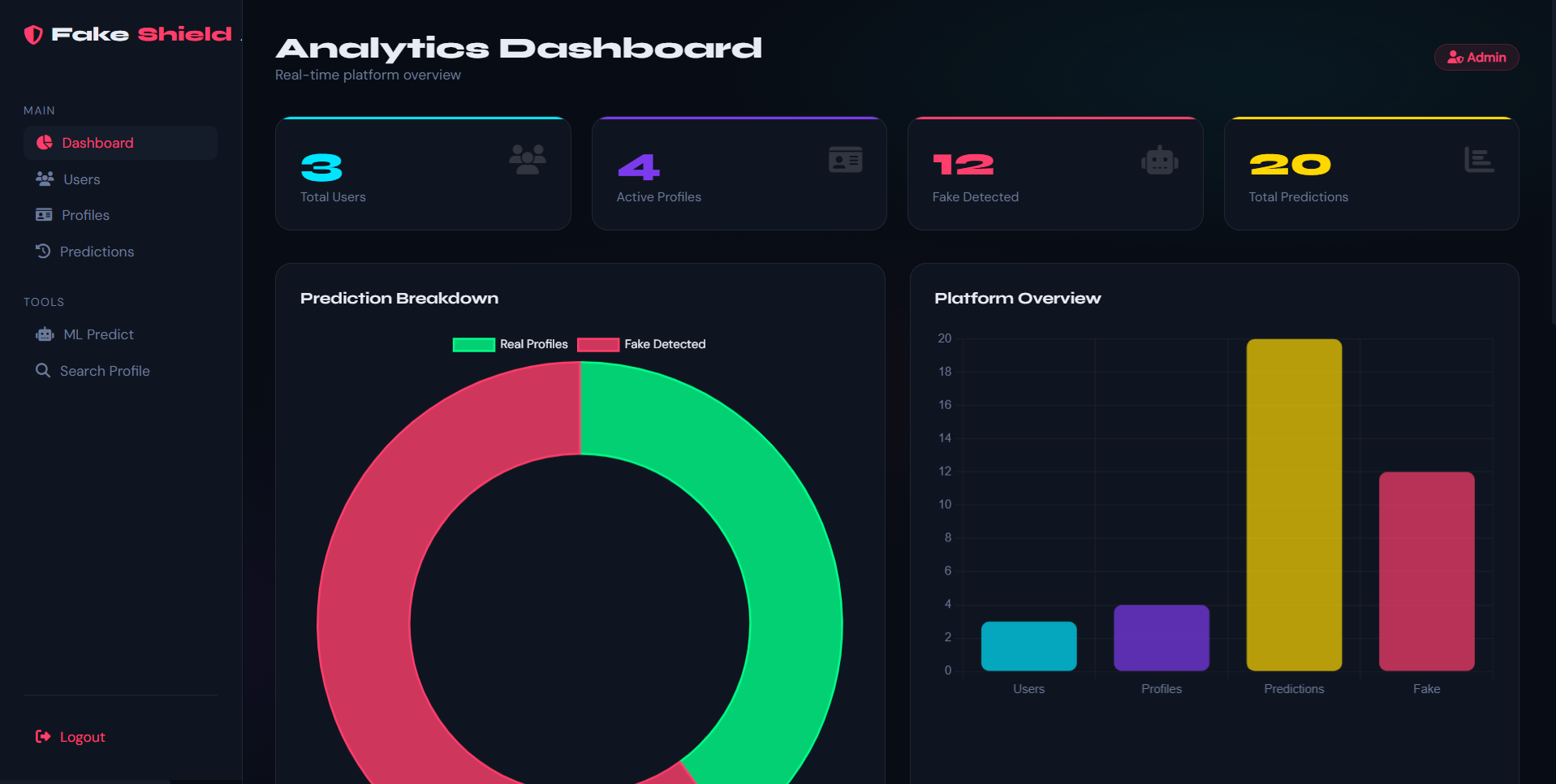This screenshot has height=784, width=1556.
Task: Click the Predictions x-axis label
Action: [x=1294, y=689]
